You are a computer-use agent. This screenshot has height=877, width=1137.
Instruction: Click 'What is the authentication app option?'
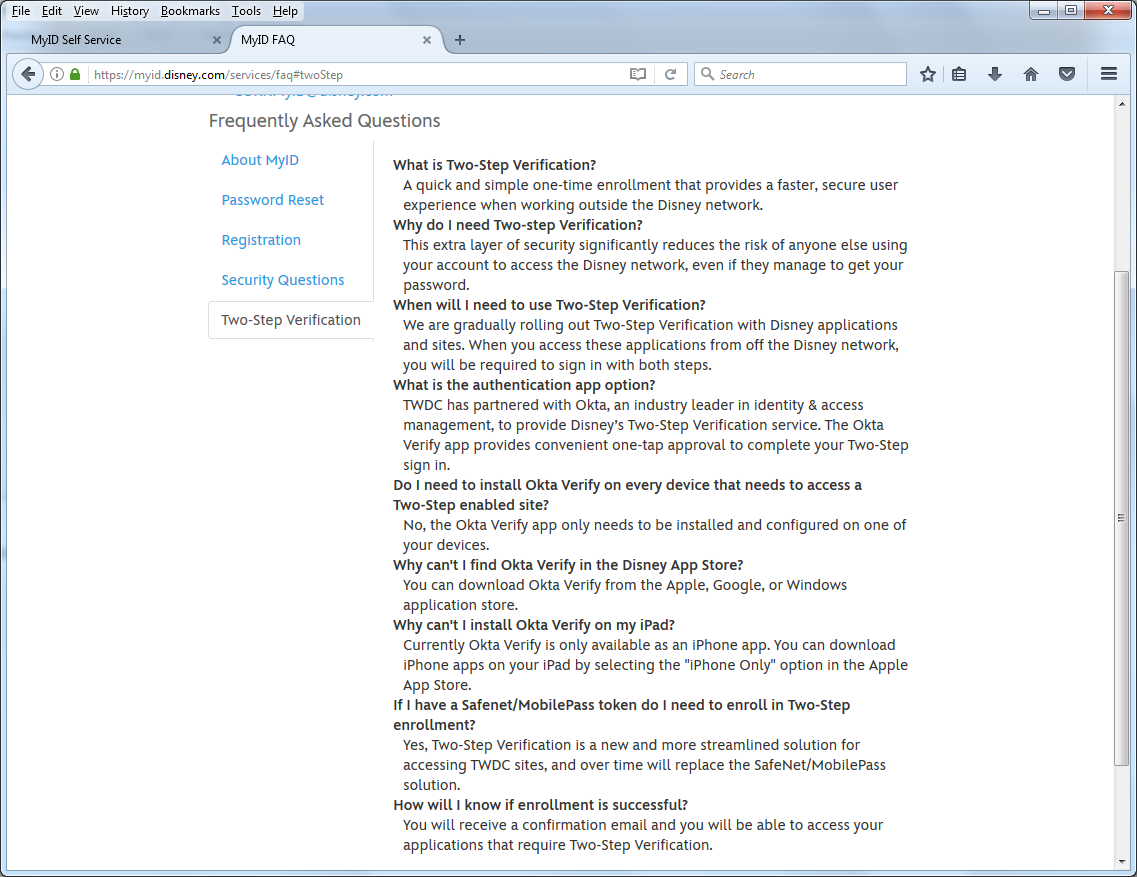click(524, 385)
